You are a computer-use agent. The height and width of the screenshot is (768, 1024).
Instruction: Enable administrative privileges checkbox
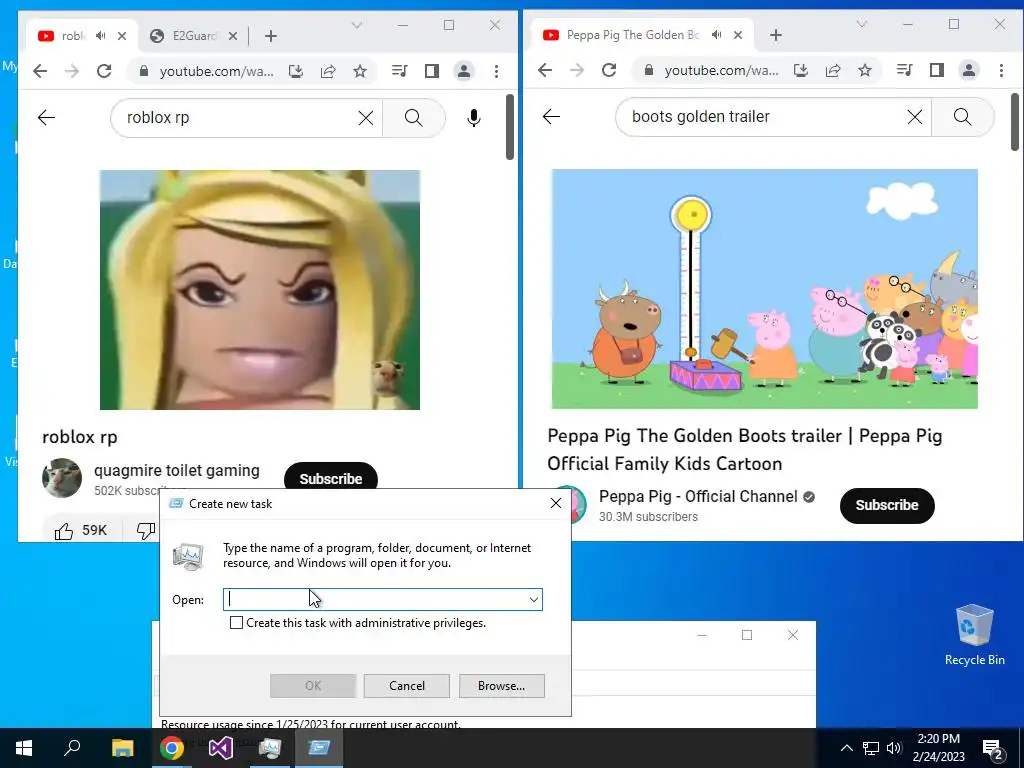click(236, 623)
